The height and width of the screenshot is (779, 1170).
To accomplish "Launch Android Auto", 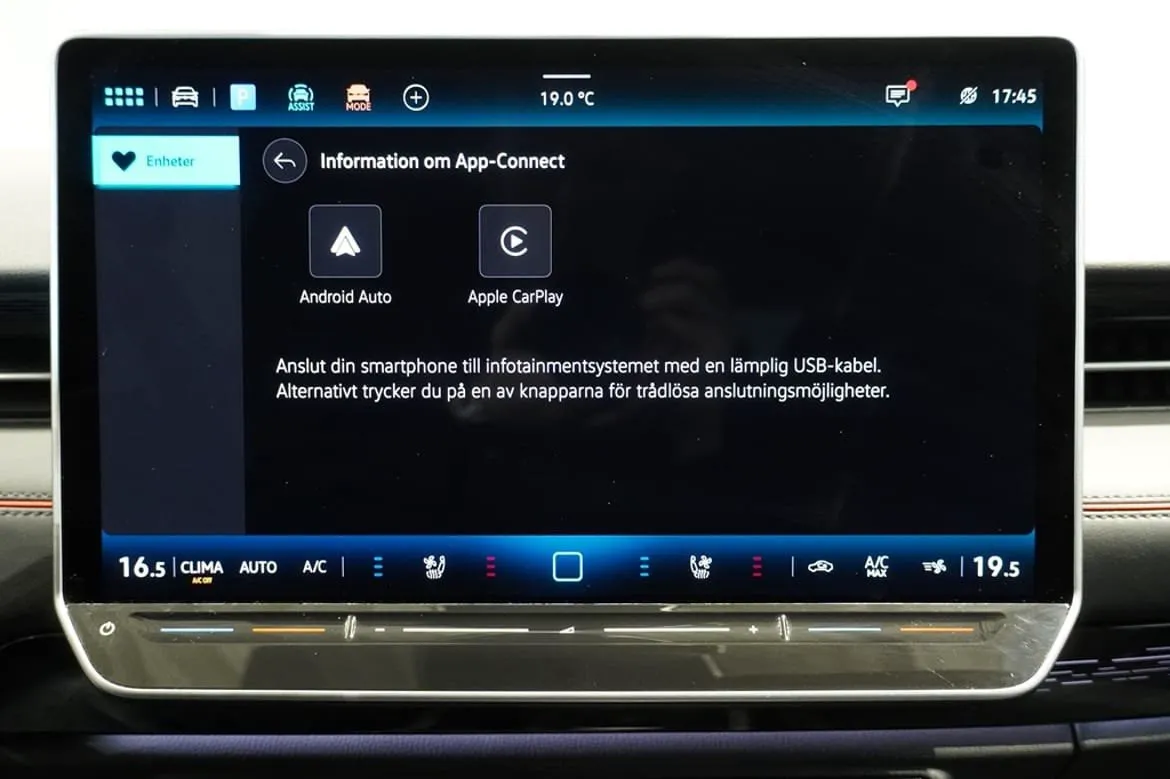I will (345, 241).
